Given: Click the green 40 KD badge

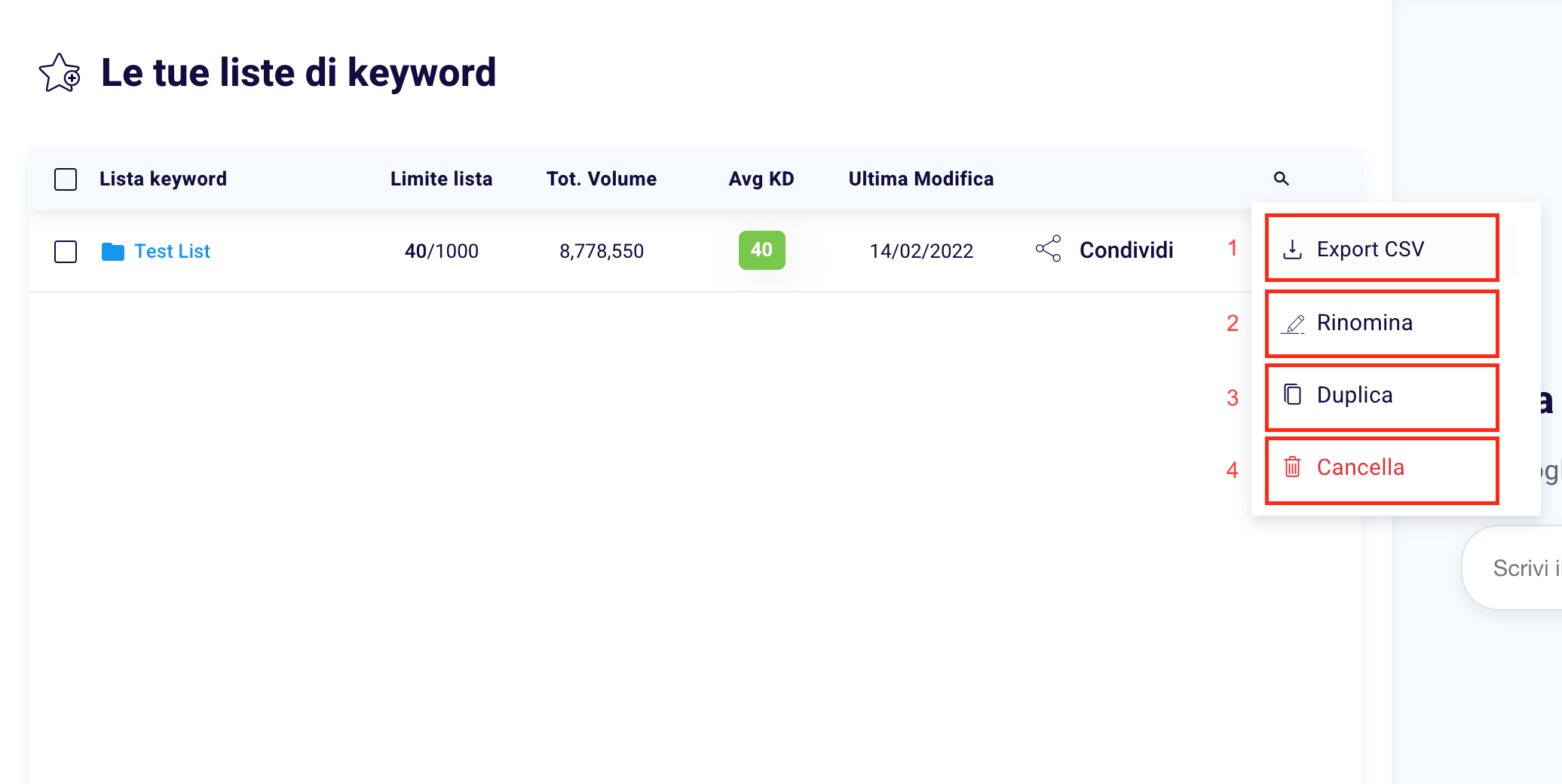Looking at the screenshot, I should pyautogui.click(x=761, y=250).
